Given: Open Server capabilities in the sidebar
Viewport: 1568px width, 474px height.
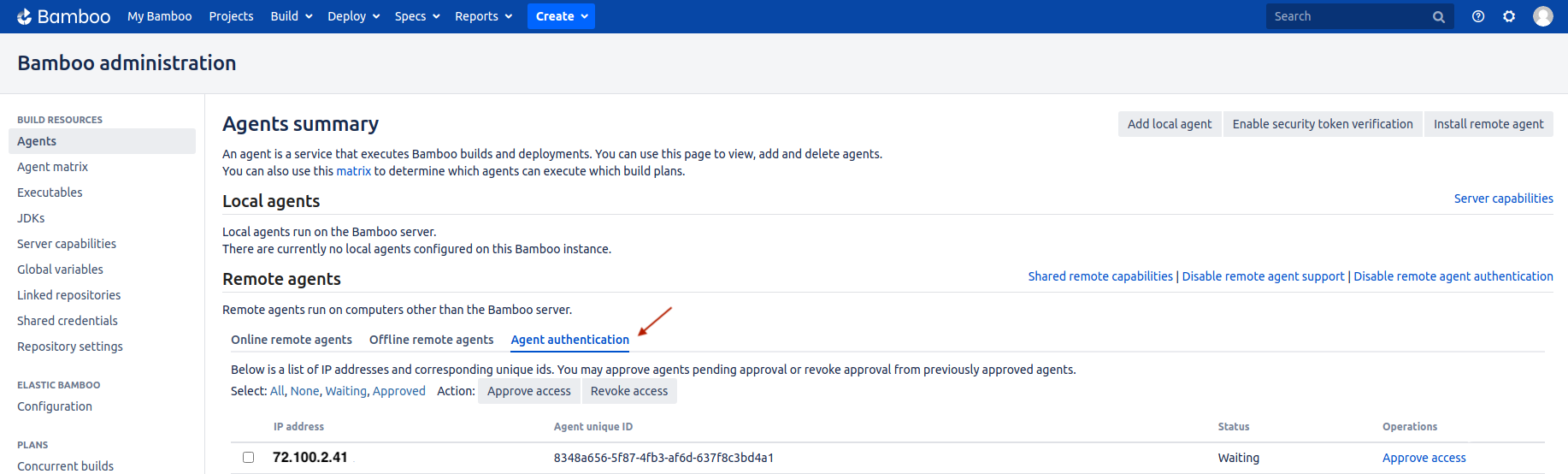Looking at the screenshot, I should tap(67, 244).
